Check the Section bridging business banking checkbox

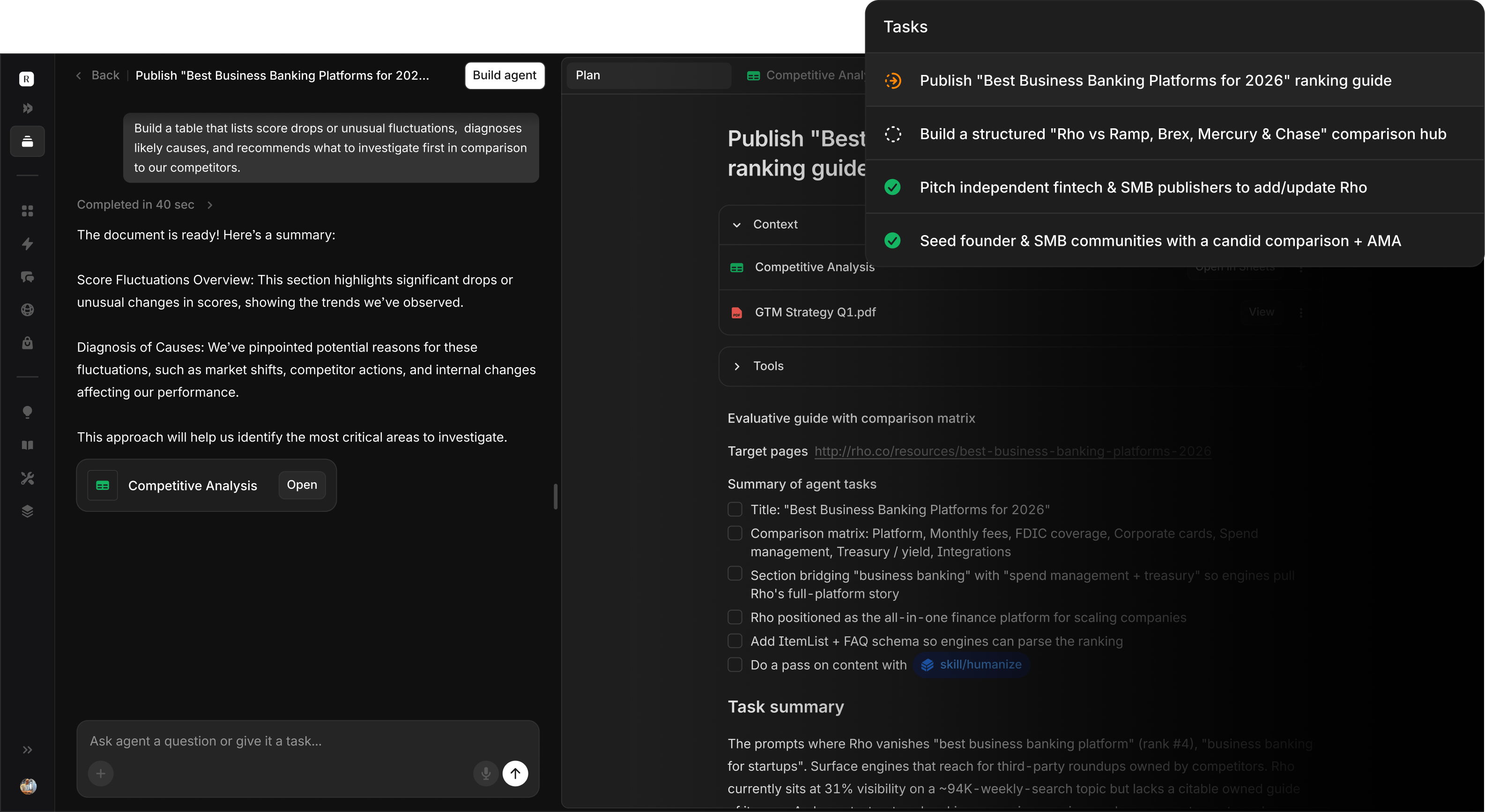735,574
